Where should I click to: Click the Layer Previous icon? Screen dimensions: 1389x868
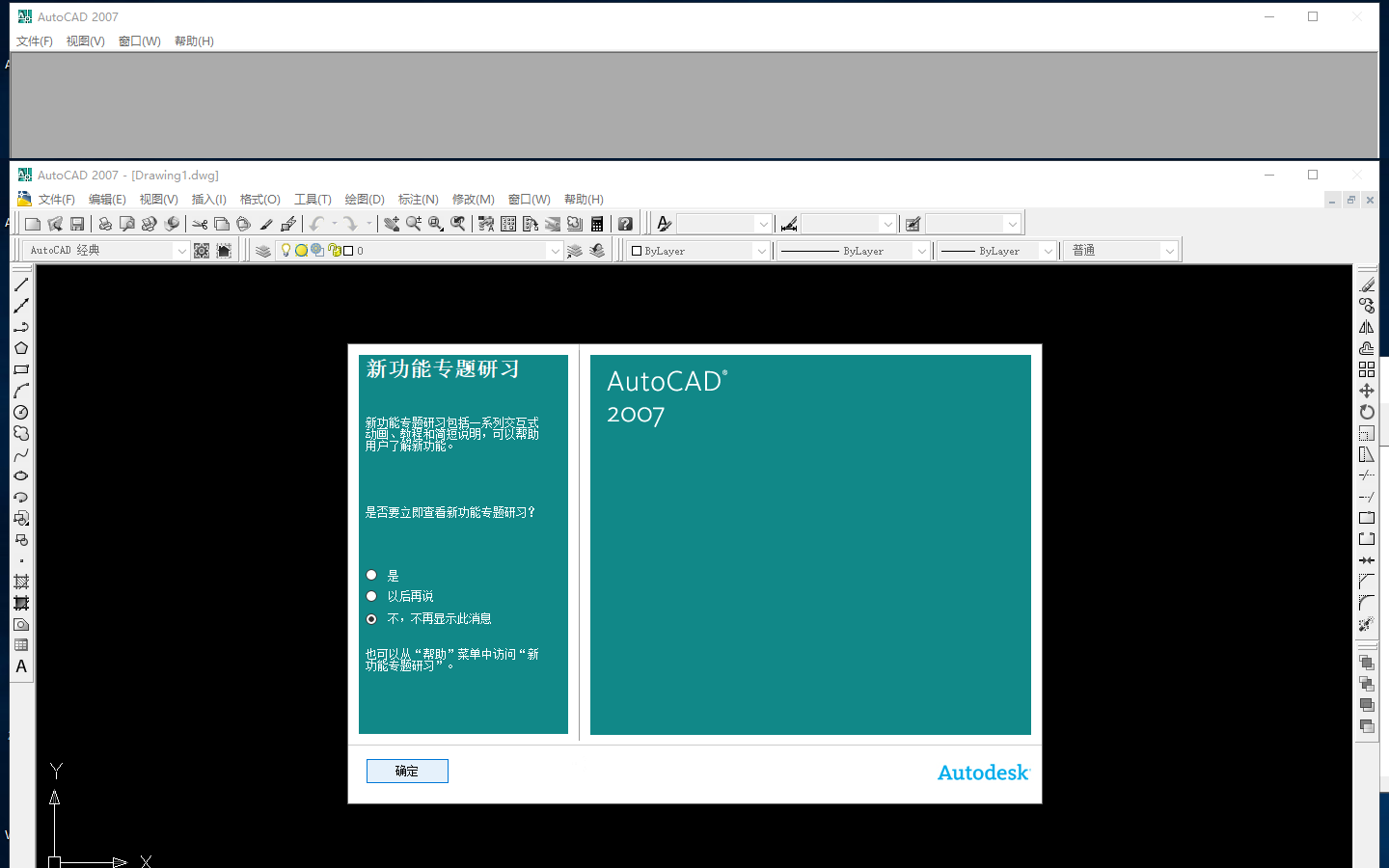(597, 251)
